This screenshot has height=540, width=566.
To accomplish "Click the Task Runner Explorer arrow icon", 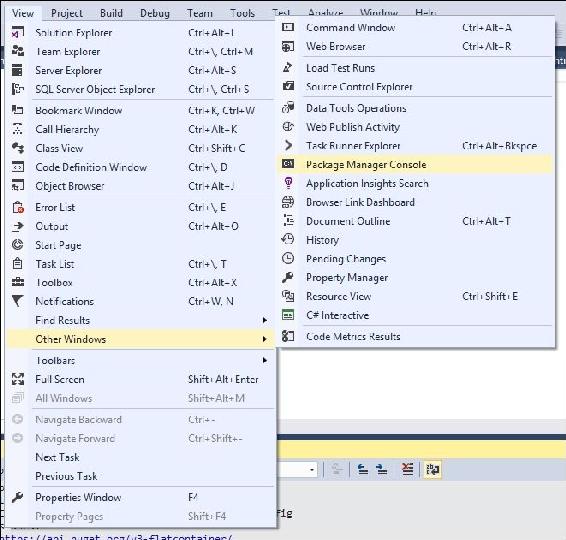I will [x=288, y=145].
